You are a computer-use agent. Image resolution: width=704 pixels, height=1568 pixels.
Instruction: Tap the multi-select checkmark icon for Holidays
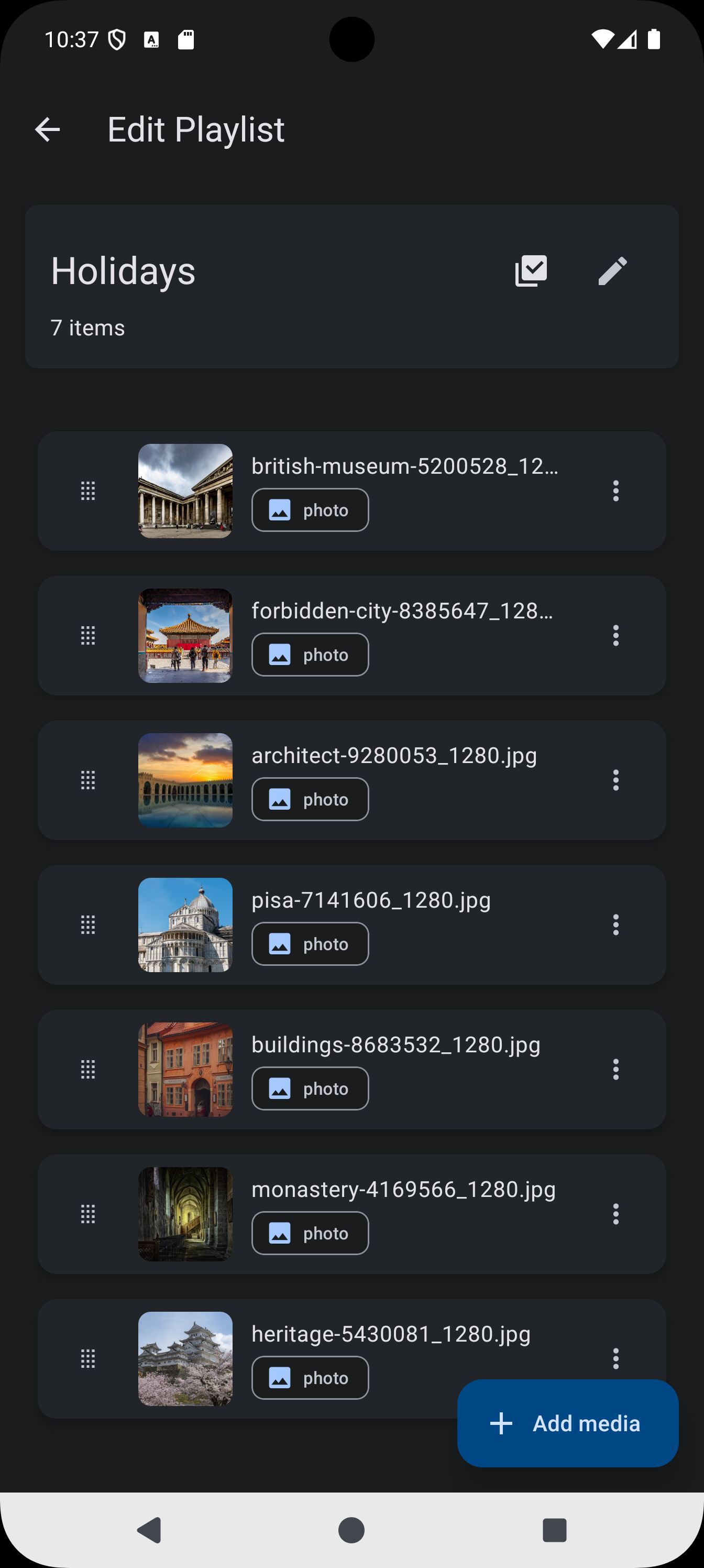click(x=531, y=271)
